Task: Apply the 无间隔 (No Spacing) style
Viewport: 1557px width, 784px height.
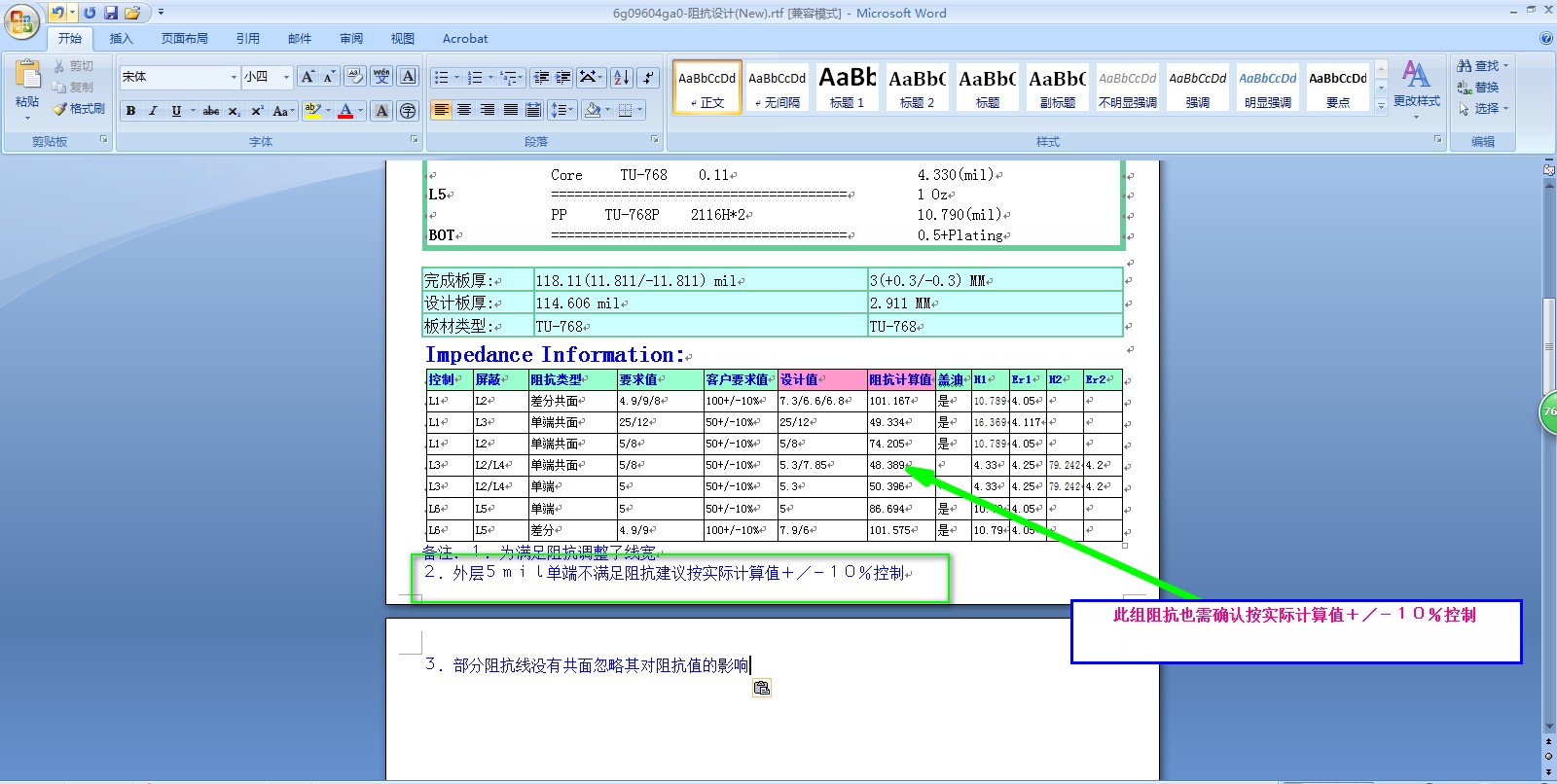Action: (777, 87)
